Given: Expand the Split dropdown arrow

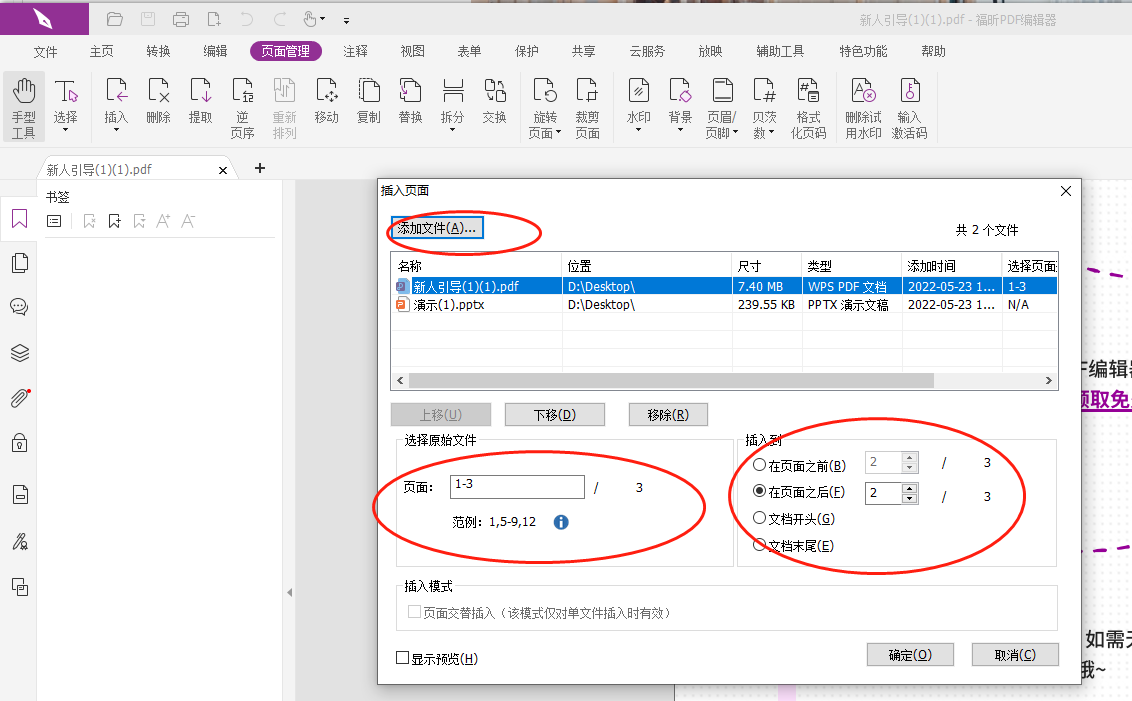Looking at the screenshot, I should [453, 131].
